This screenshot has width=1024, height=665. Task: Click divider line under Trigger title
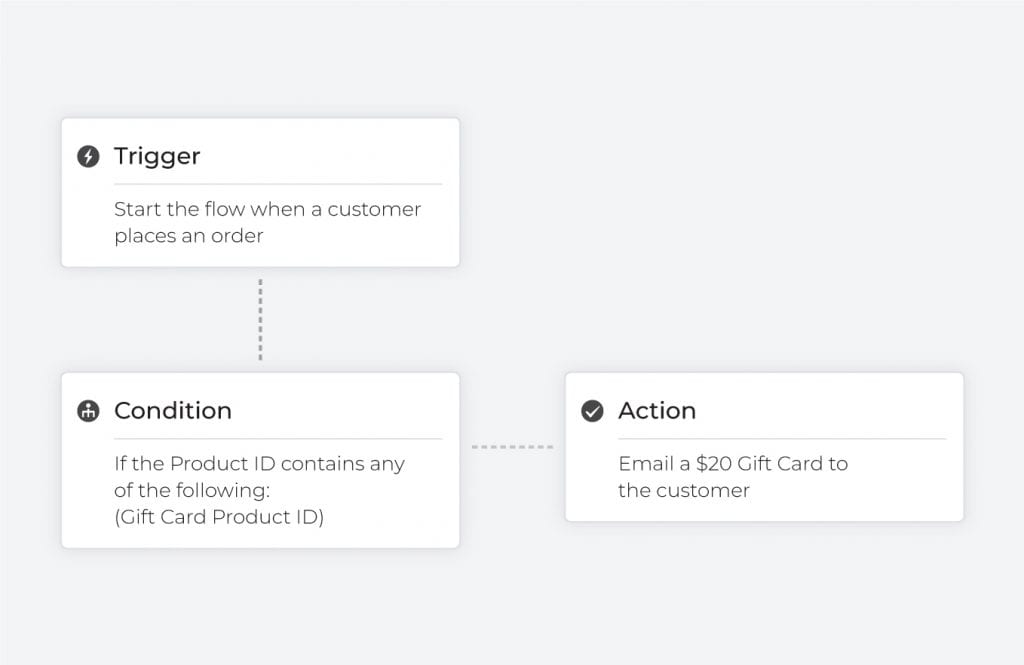278,184
